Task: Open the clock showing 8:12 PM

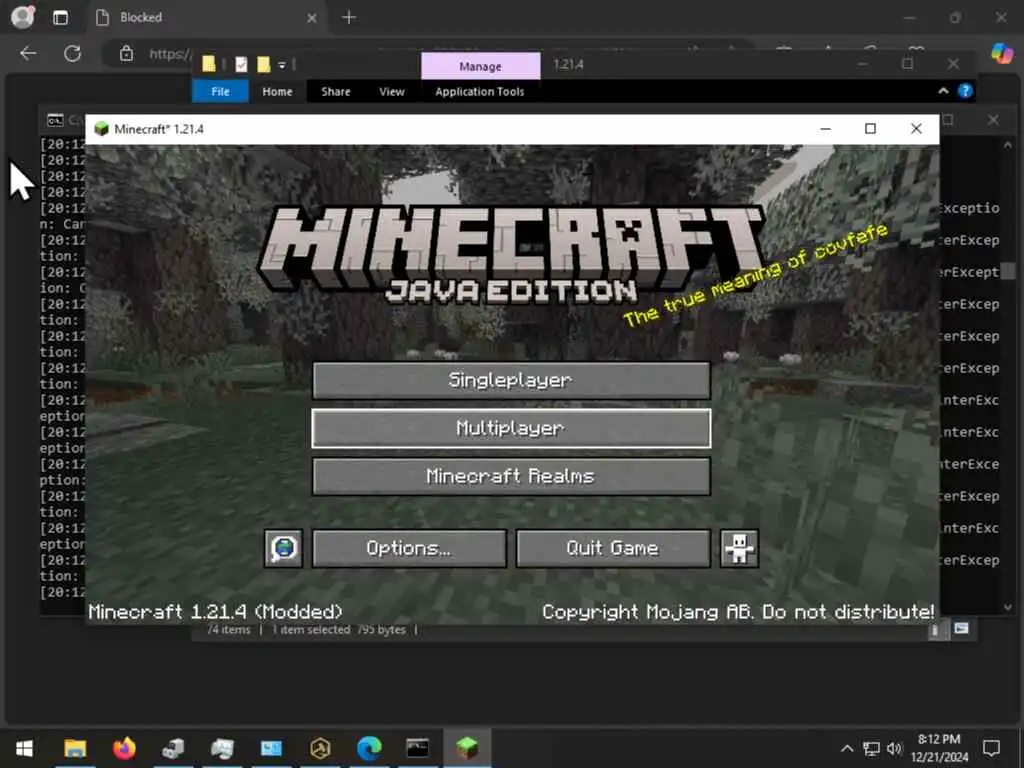Action: pos(939,748)
